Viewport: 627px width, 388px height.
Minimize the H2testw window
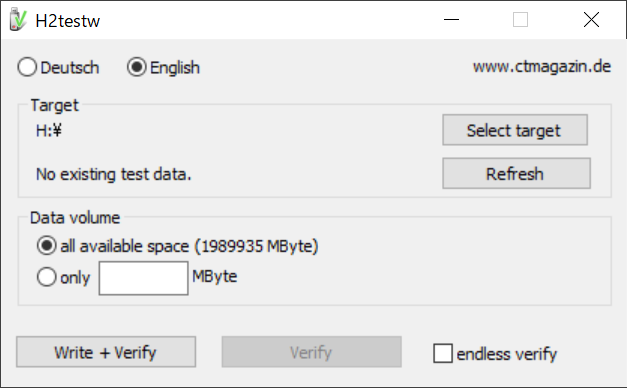pyautogui.click(x=451, y=20)
